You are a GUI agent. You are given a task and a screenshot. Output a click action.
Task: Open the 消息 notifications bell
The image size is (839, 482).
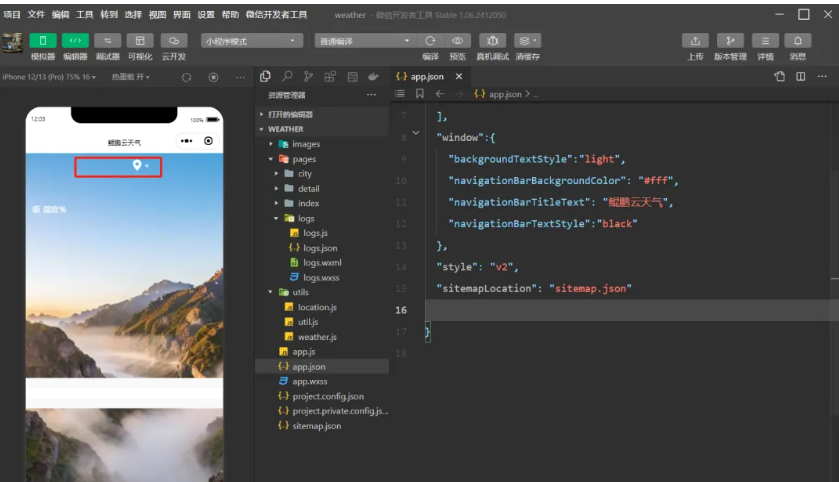798,41
